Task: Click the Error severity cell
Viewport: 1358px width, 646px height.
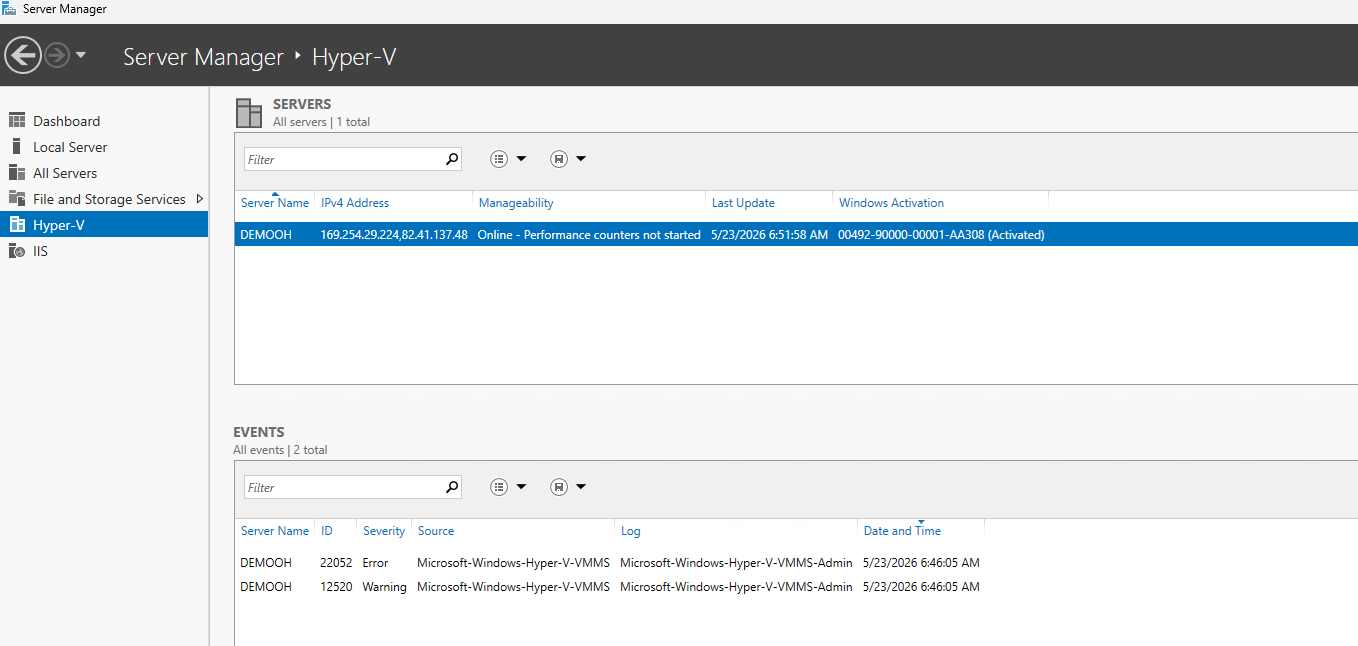Action: [x=375, y=563]
